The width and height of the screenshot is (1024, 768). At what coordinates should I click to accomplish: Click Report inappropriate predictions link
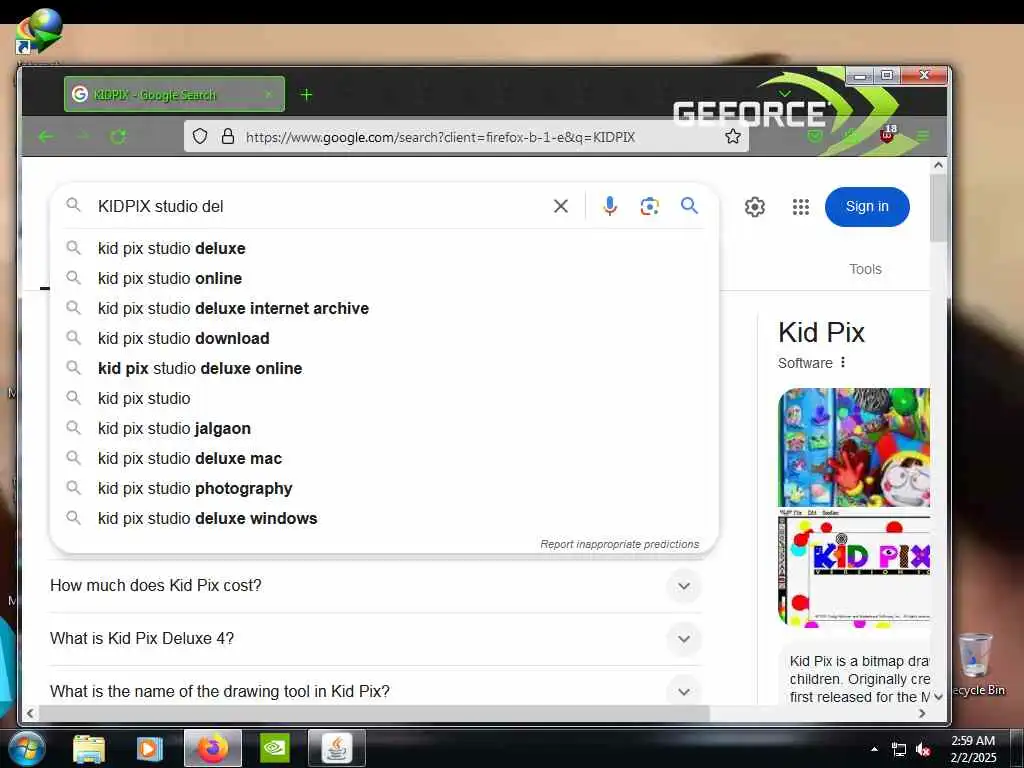tap(619, 544)
